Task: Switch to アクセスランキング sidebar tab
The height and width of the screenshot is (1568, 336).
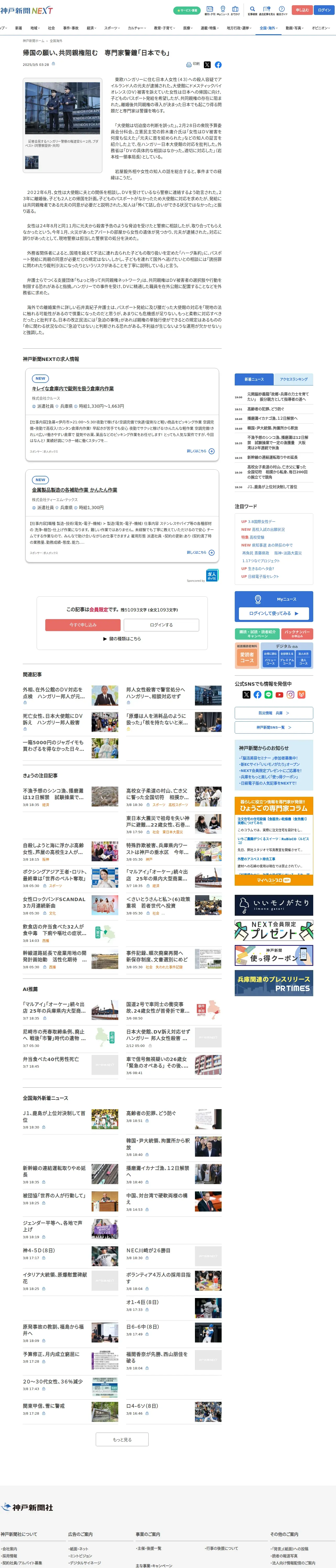Action: pos(294,379)
